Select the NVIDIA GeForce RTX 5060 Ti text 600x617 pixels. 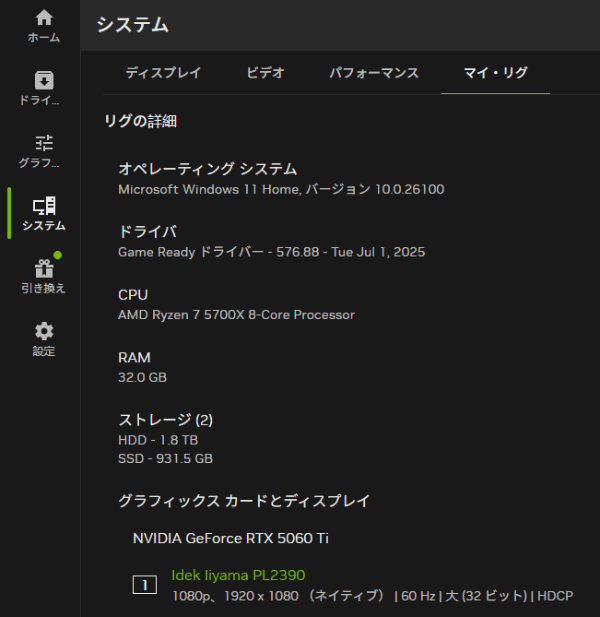[231, 538]
